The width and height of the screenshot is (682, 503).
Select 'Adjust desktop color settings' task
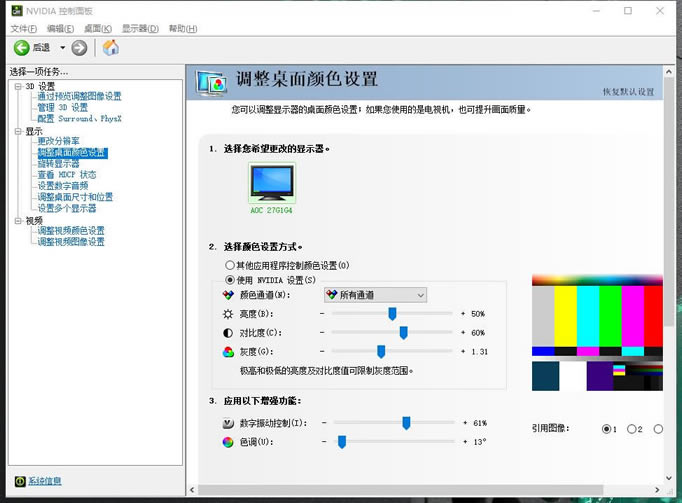tap(72, 153)
